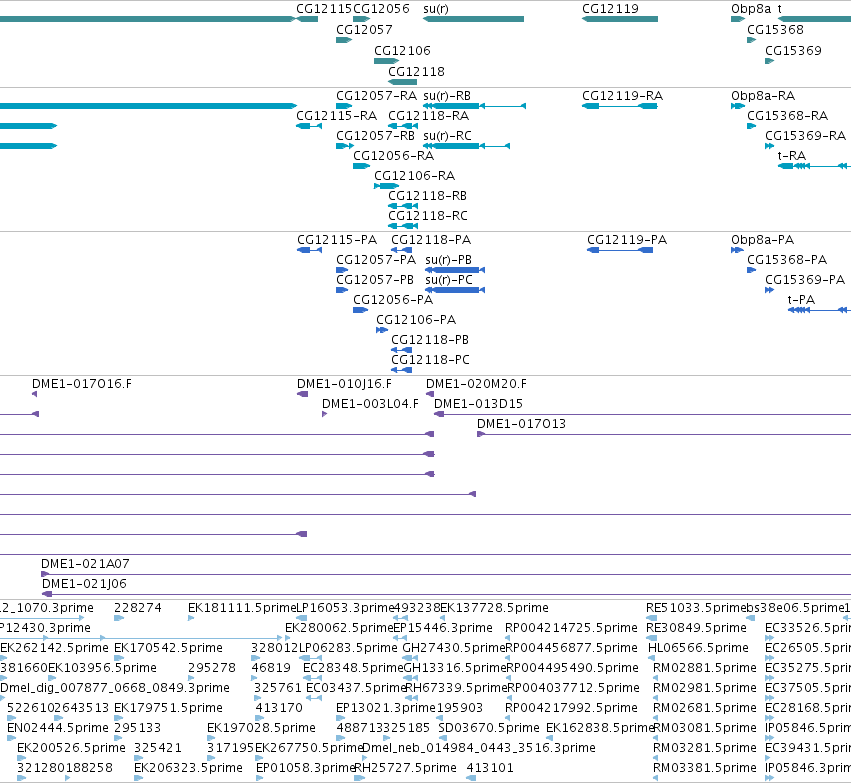
Task: Select clone DME1-021A07
Action: point(86,565)
